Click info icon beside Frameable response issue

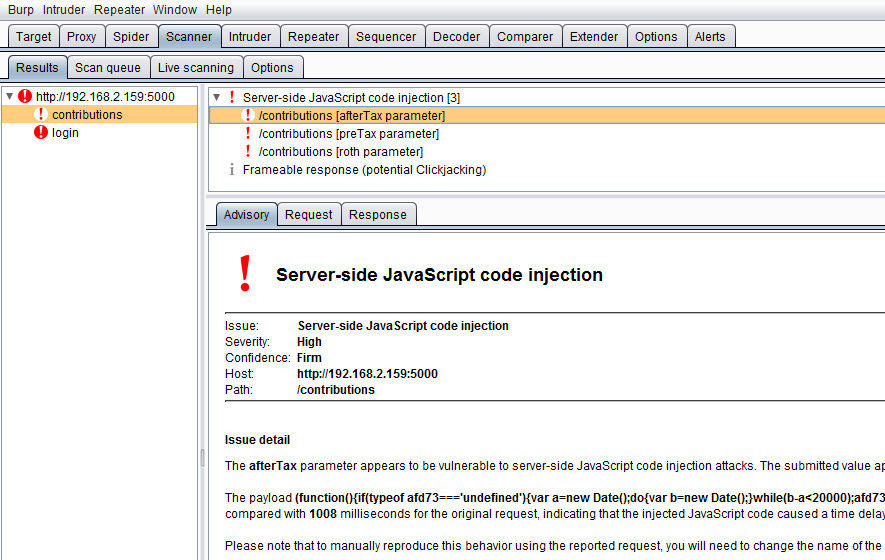pos(232,170)
